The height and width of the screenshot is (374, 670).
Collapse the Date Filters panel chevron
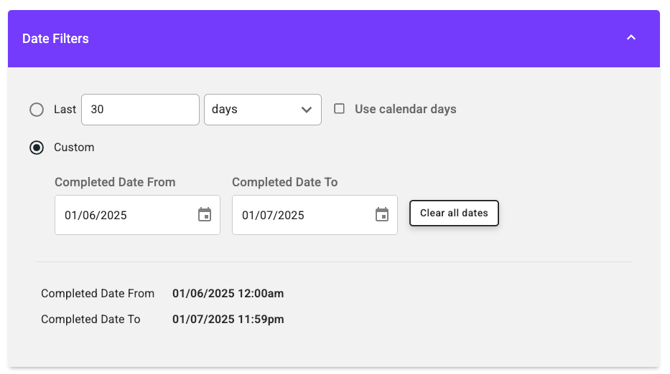(x=631, y=38)
